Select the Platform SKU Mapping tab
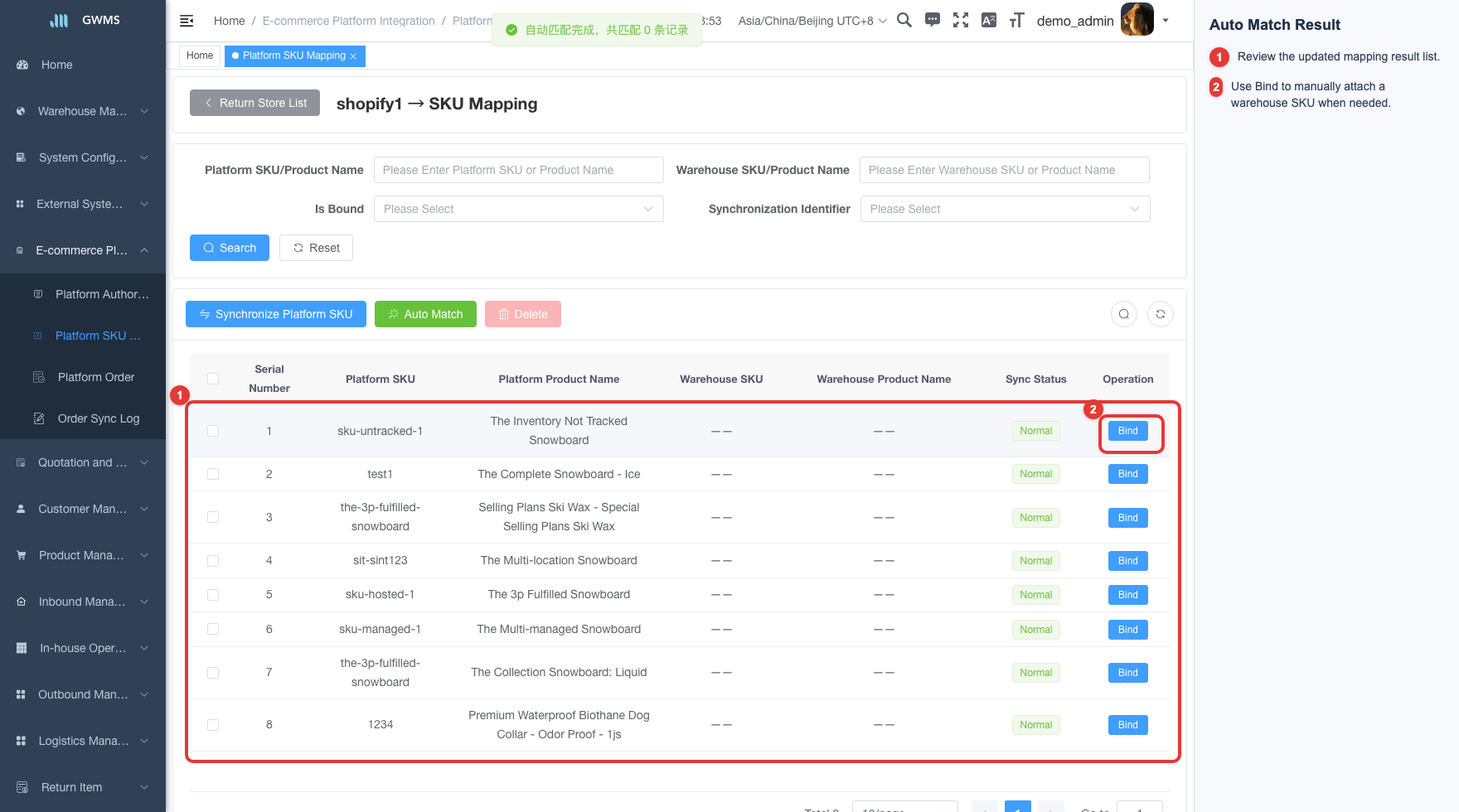Viewport: 1459px width, 812px height. click(294, 56)
